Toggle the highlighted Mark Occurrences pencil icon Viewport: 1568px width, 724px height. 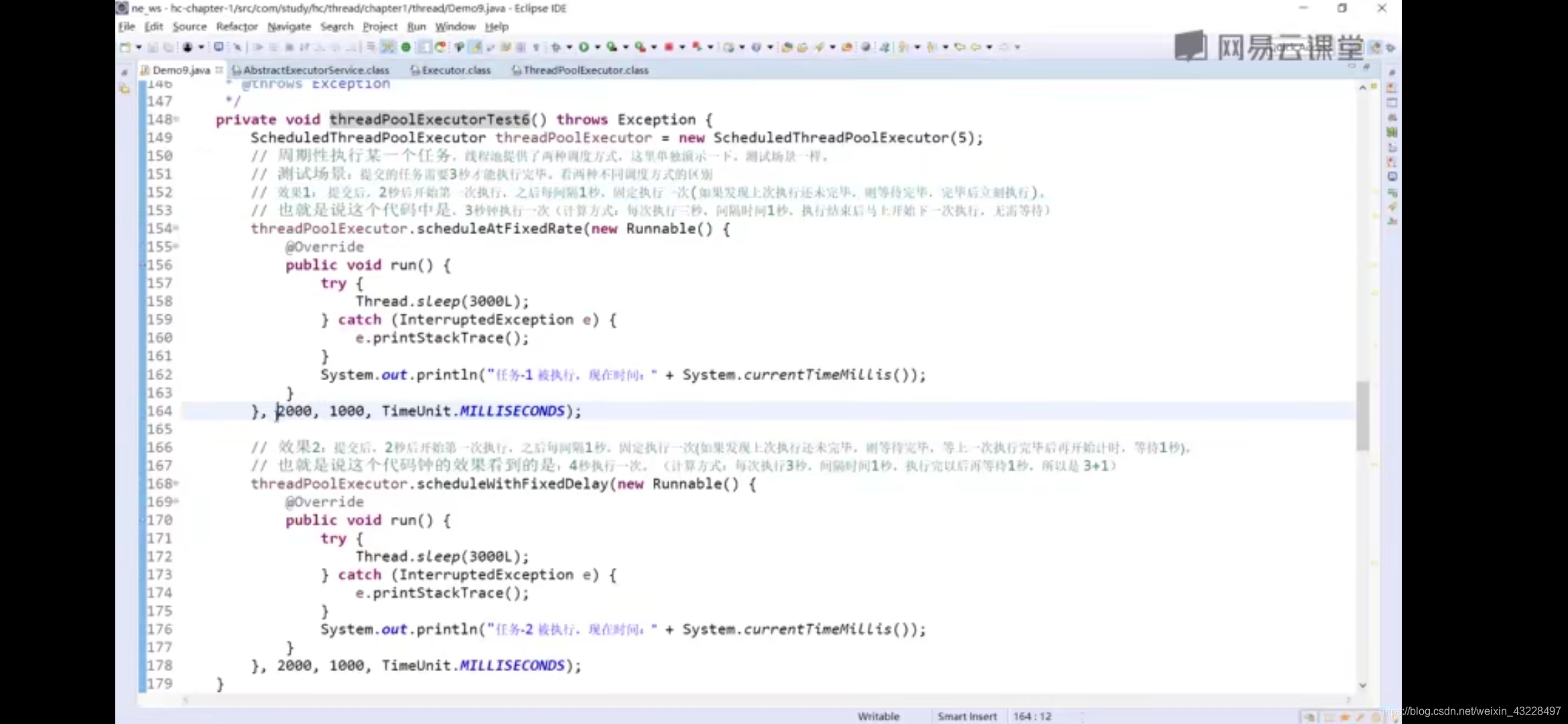tap(475, 47)
